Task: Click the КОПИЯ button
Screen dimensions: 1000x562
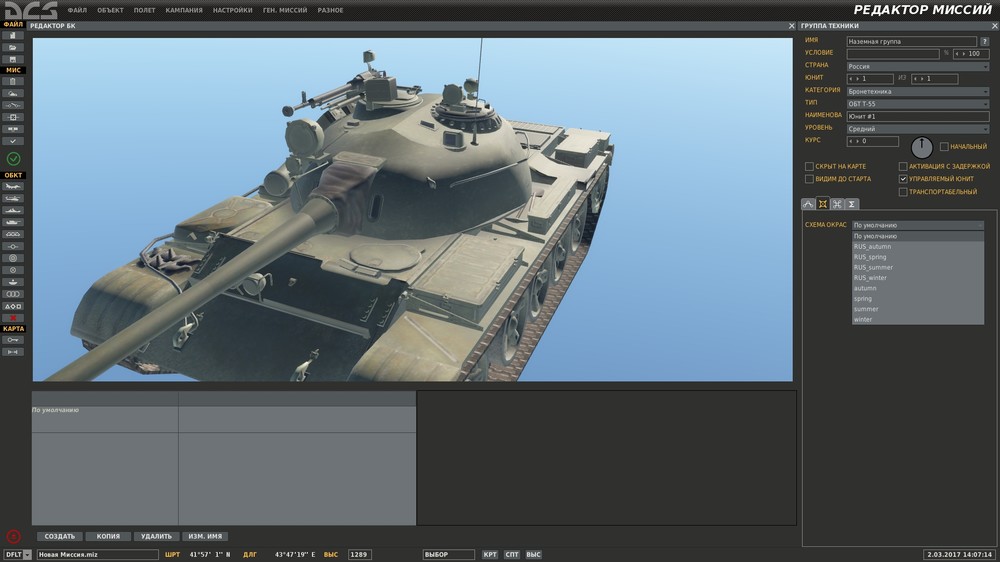Action: point(108,536)
